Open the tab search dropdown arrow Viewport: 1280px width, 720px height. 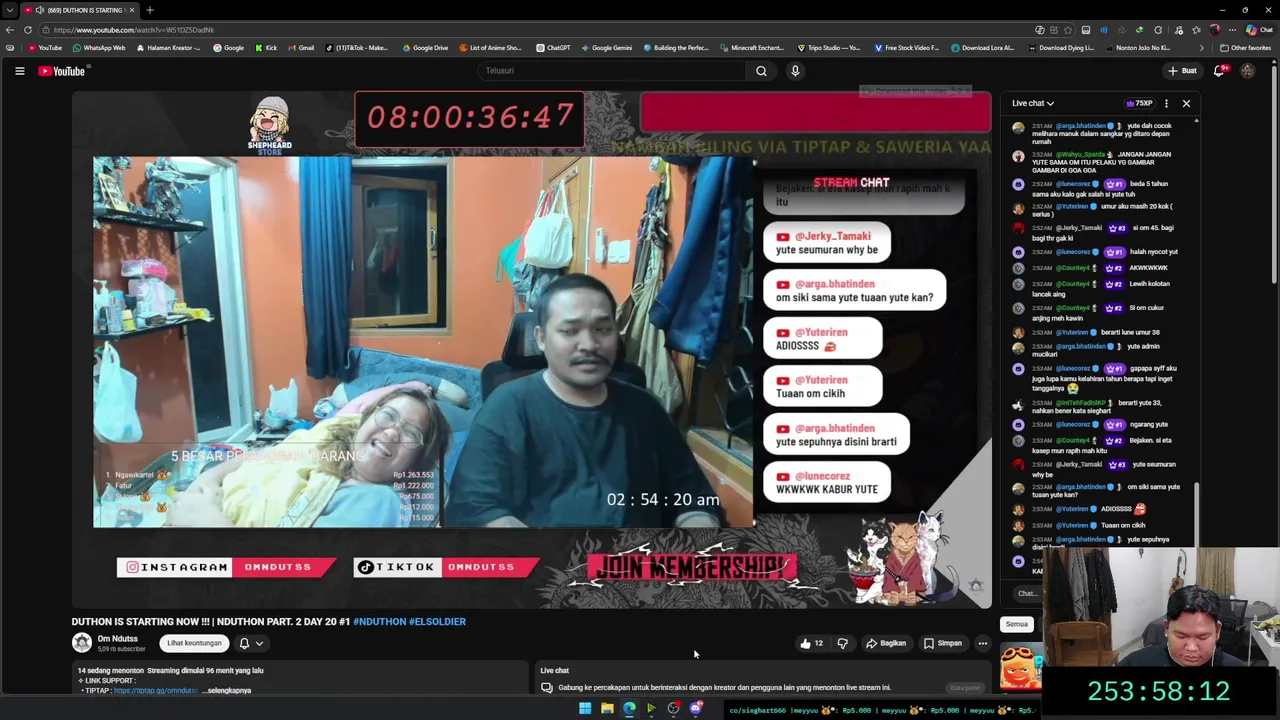click(9, 10)
